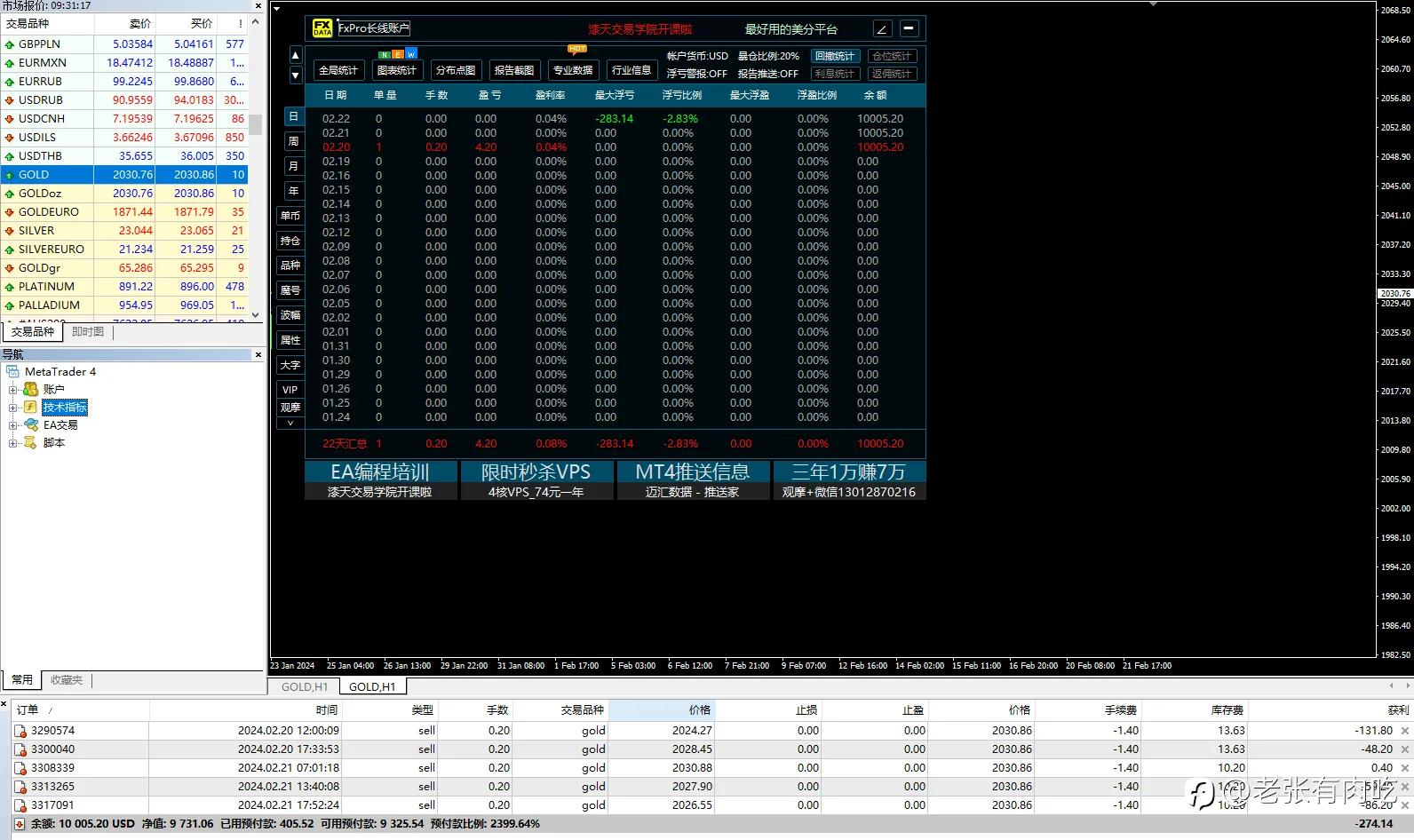This screenshot has width=1414, height=840.
Task: Click the GOLD symbol arrow icon
Action: click(x=10, y=175)
